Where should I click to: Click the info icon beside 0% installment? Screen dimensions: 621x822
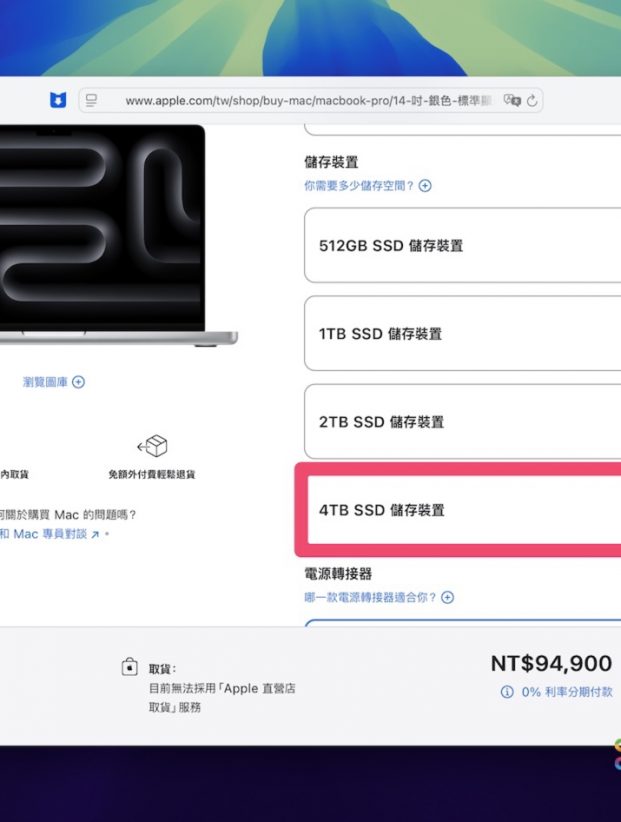click(507, 691)
